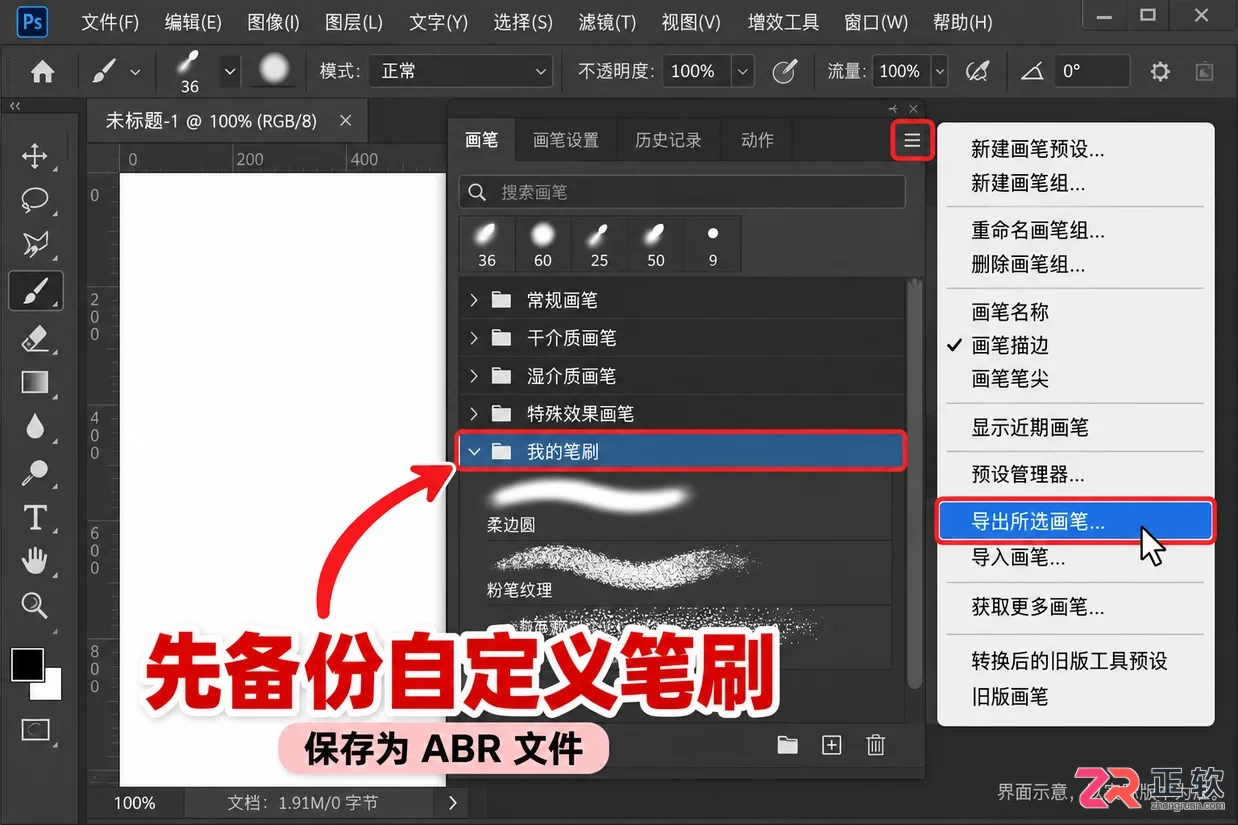Open the flow 100% dropdown arrow

[x=939, y=71]
